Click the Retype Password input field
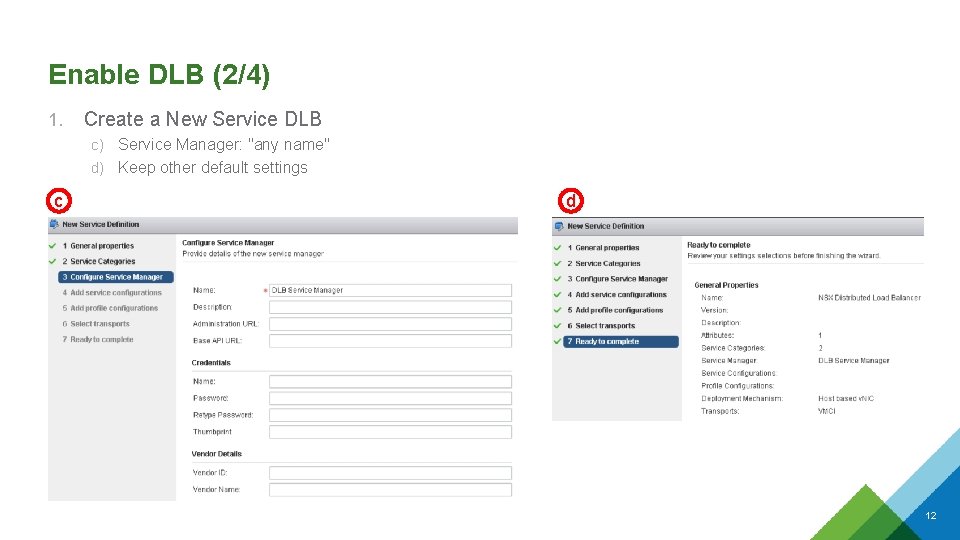This screenshot has width=960, height=540. coord(390,415)
